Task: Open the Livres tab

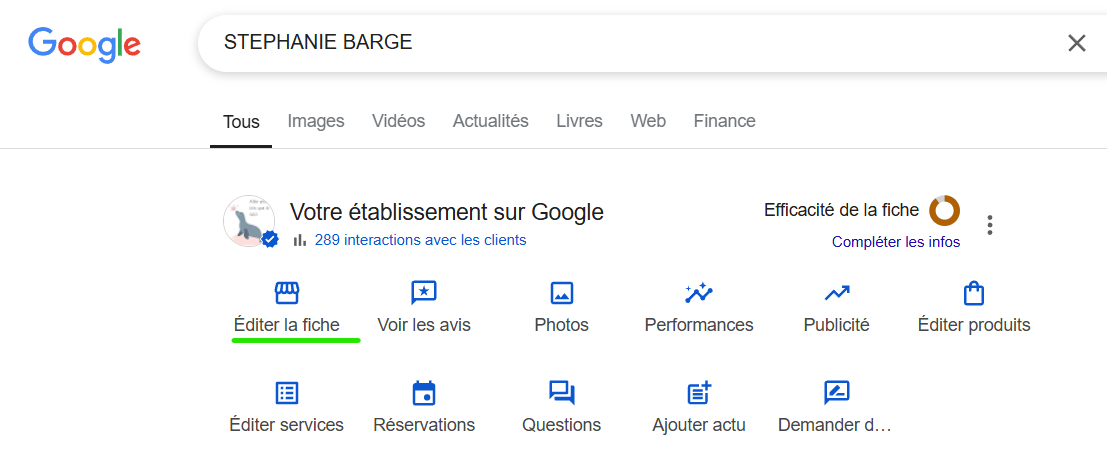Action: point(580,121)
